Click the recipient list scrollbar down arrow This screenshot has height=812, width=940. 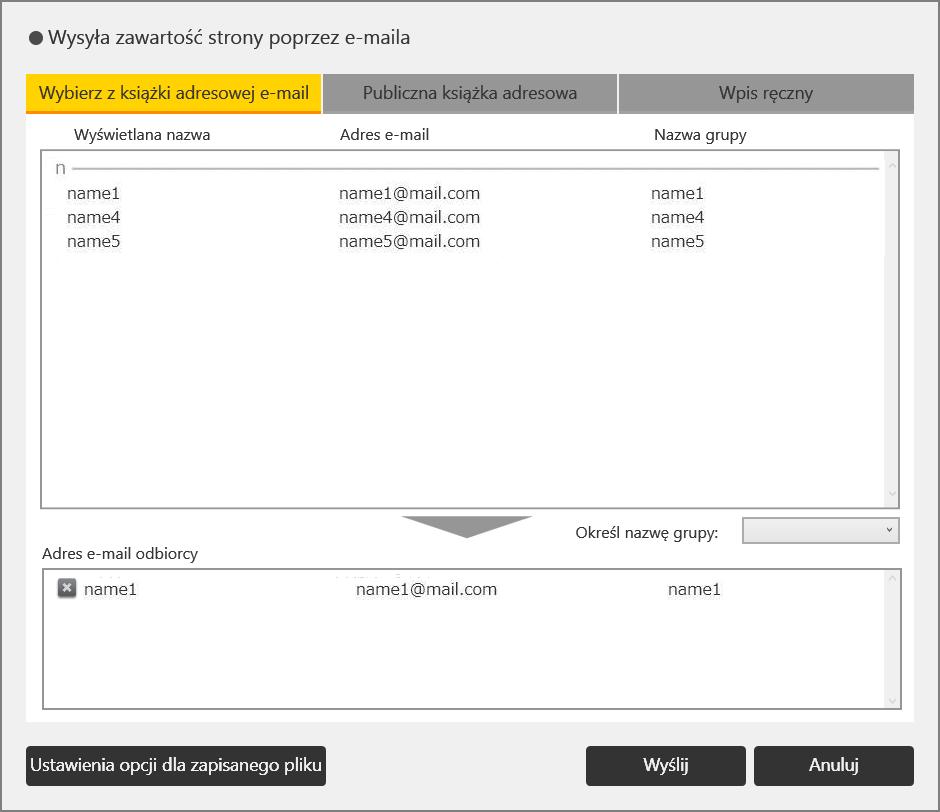(x=892, y=700)
